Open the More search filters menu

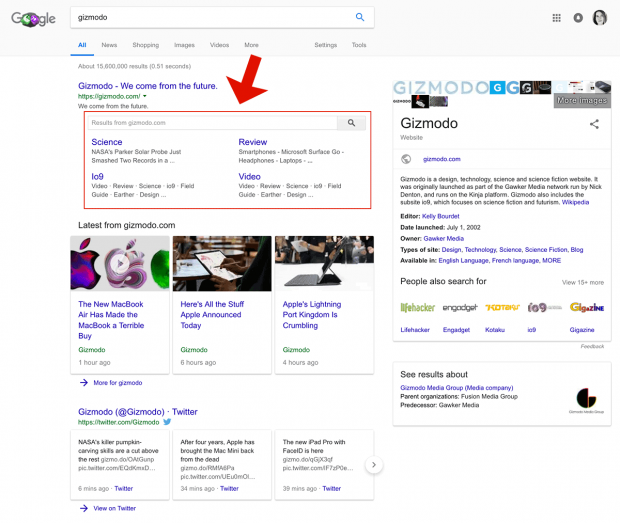(251, 45)
